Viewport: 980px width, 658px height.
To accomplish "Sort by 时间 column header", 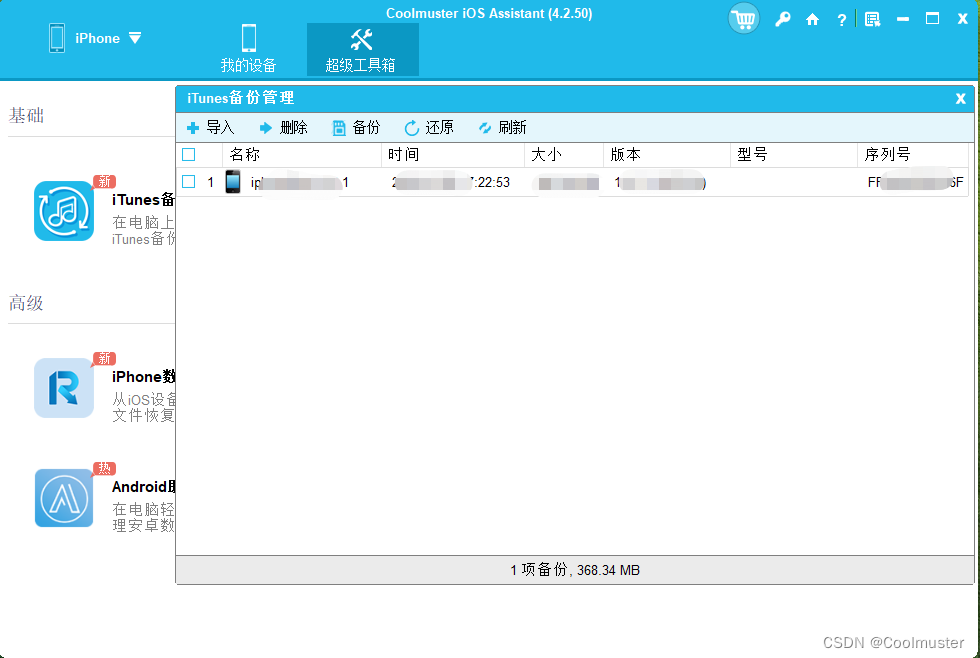I will coord(452,154).
